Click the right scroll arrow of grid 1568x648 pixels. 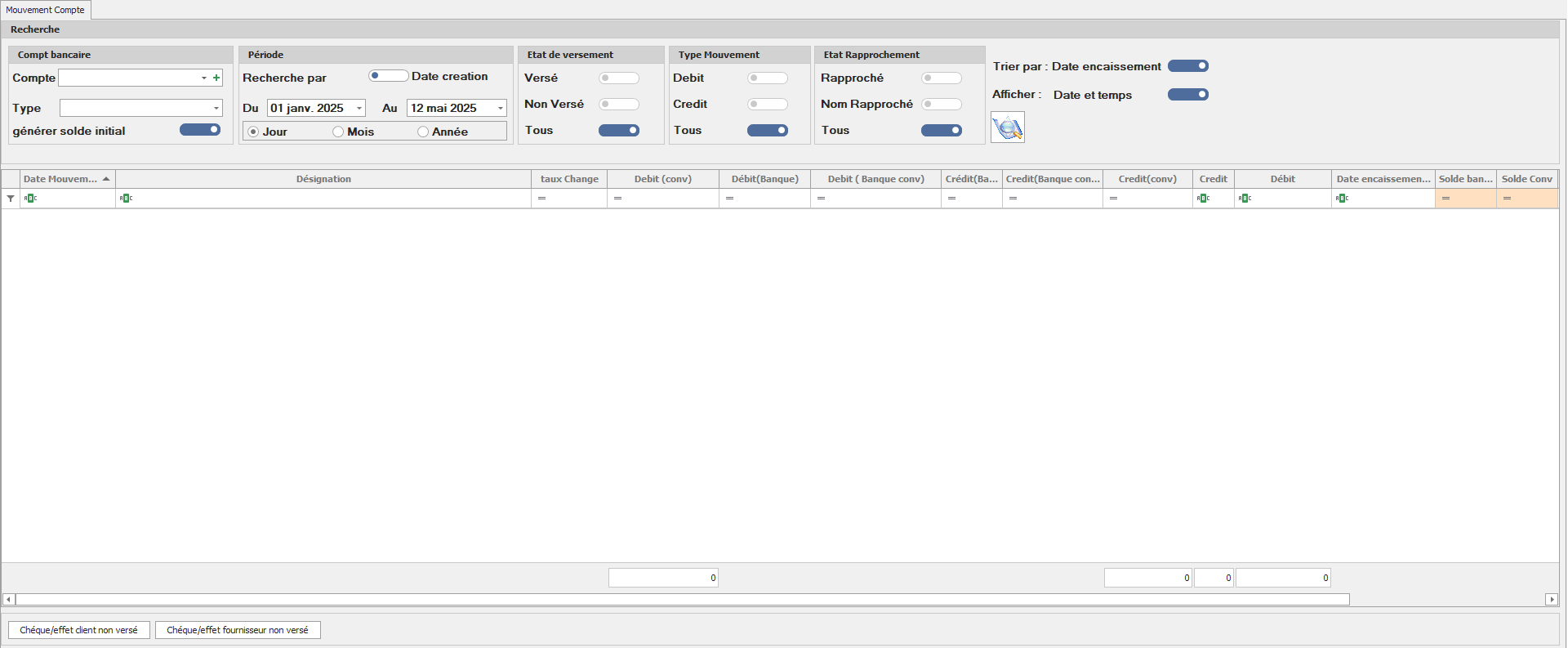pyautogui.click(x=1552, y=600)
